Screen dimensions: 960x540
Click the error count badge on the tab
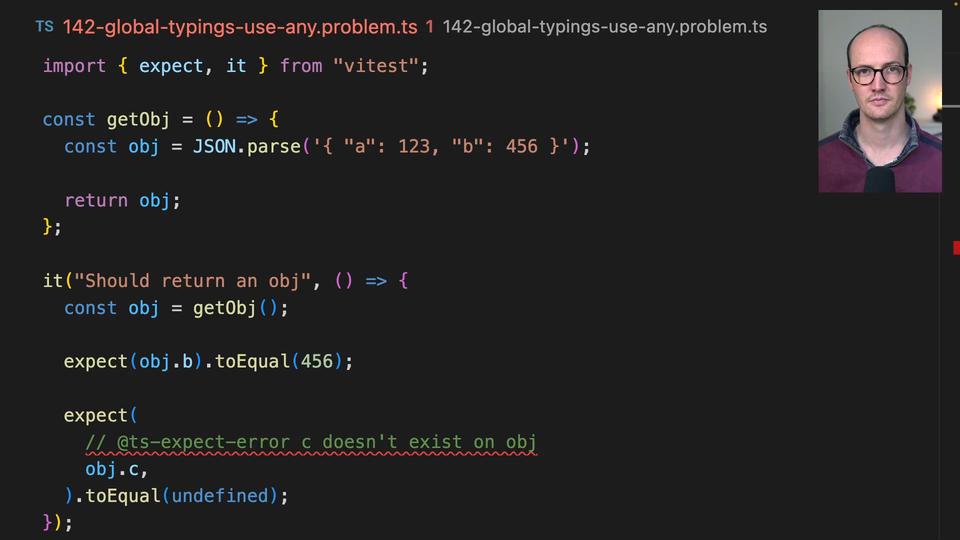click(x=429, y=27)
